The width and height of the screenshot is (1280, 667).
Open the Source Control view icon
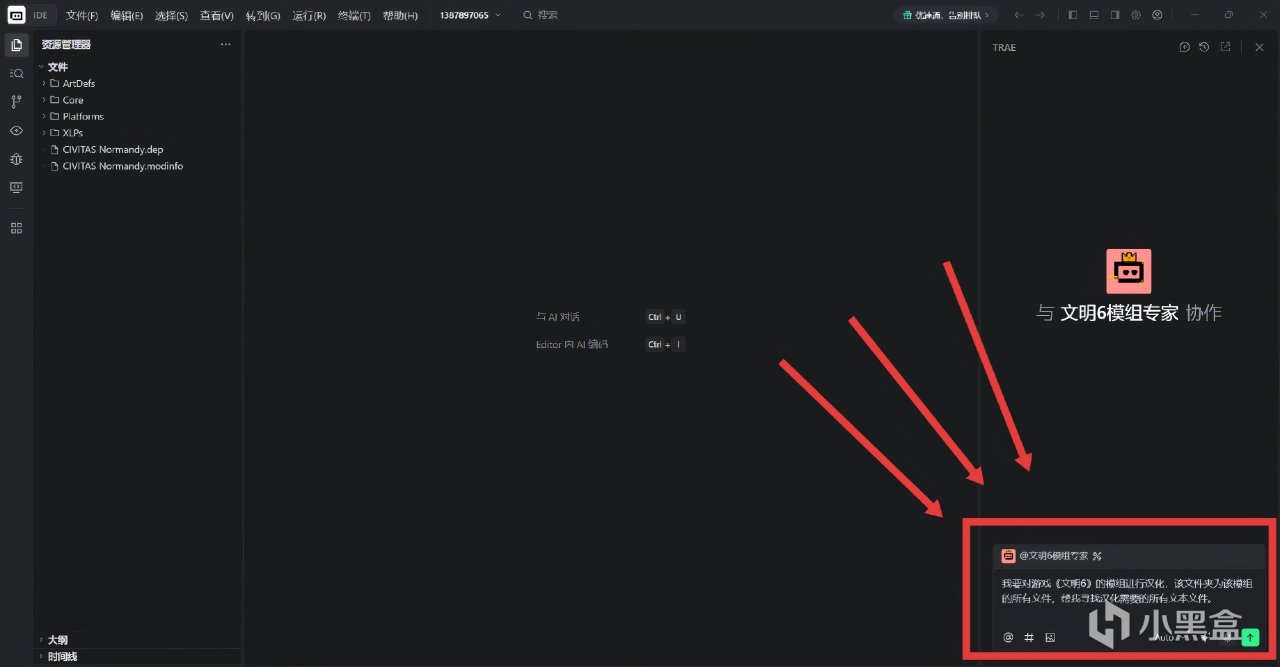click(16, 102)
